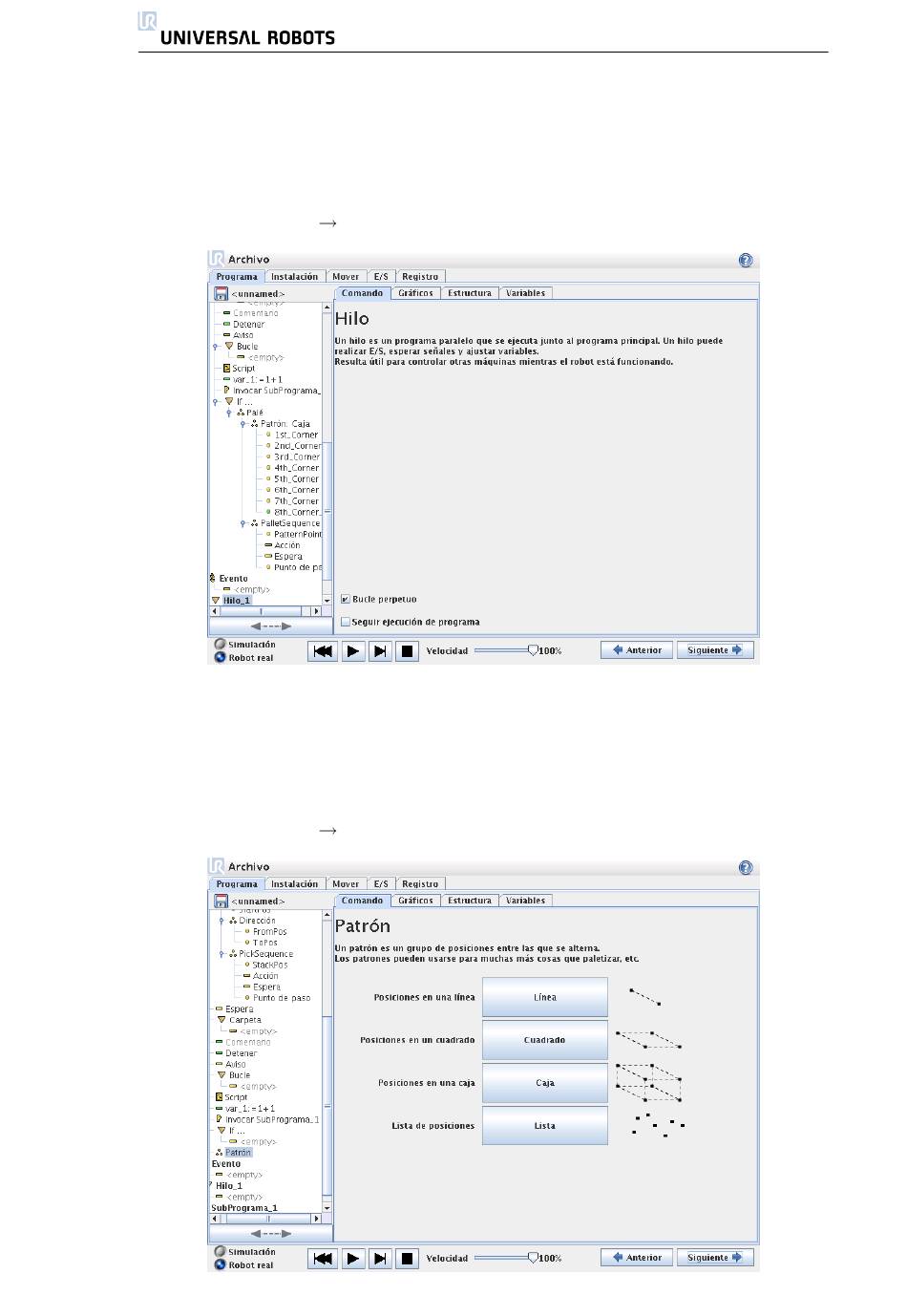
Task: Click the box pattern diagram beside Caja
Action: coord(648,1083)
